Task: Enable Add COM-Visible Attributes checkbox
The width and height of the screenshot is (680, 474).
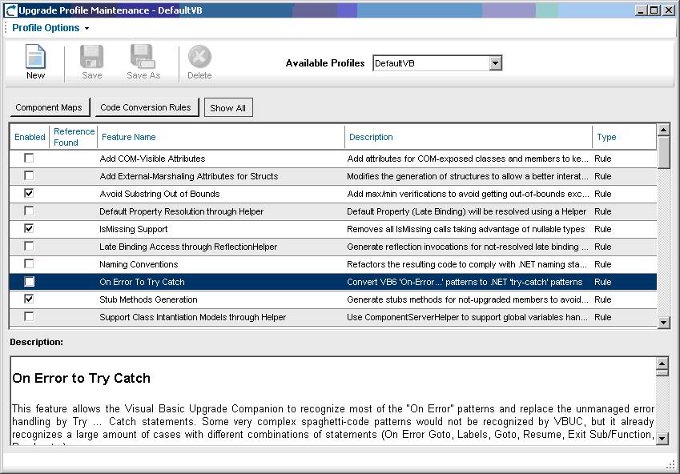Action: point(29,158)
